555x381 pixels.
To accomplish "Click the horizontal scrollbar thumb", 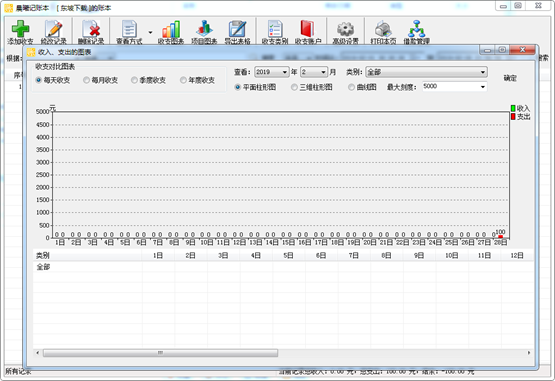I will pyautogui.click(x=160, y=353).
